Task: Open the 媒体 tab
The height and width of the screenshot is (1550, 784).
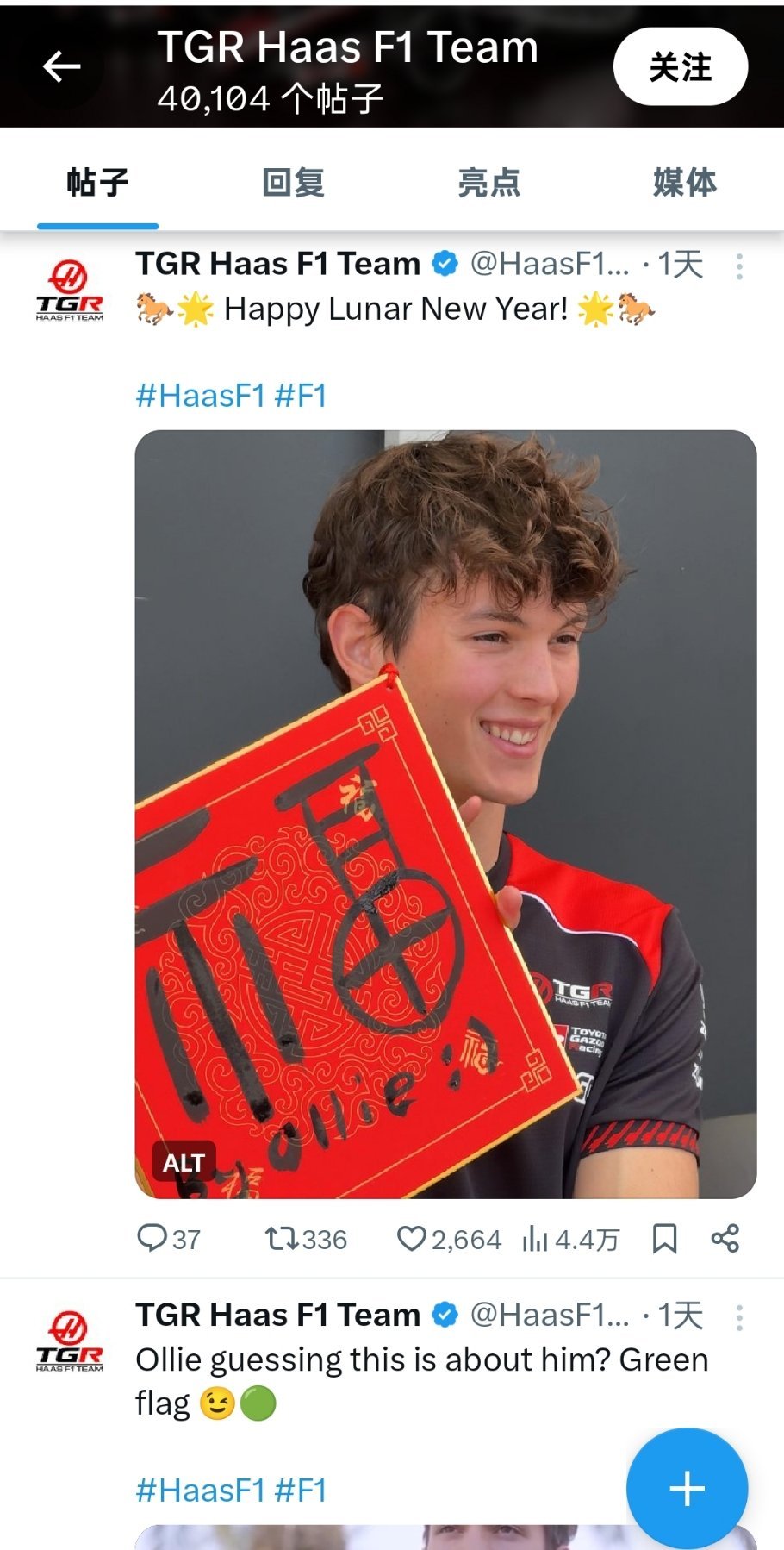Action: pos(684,183)
